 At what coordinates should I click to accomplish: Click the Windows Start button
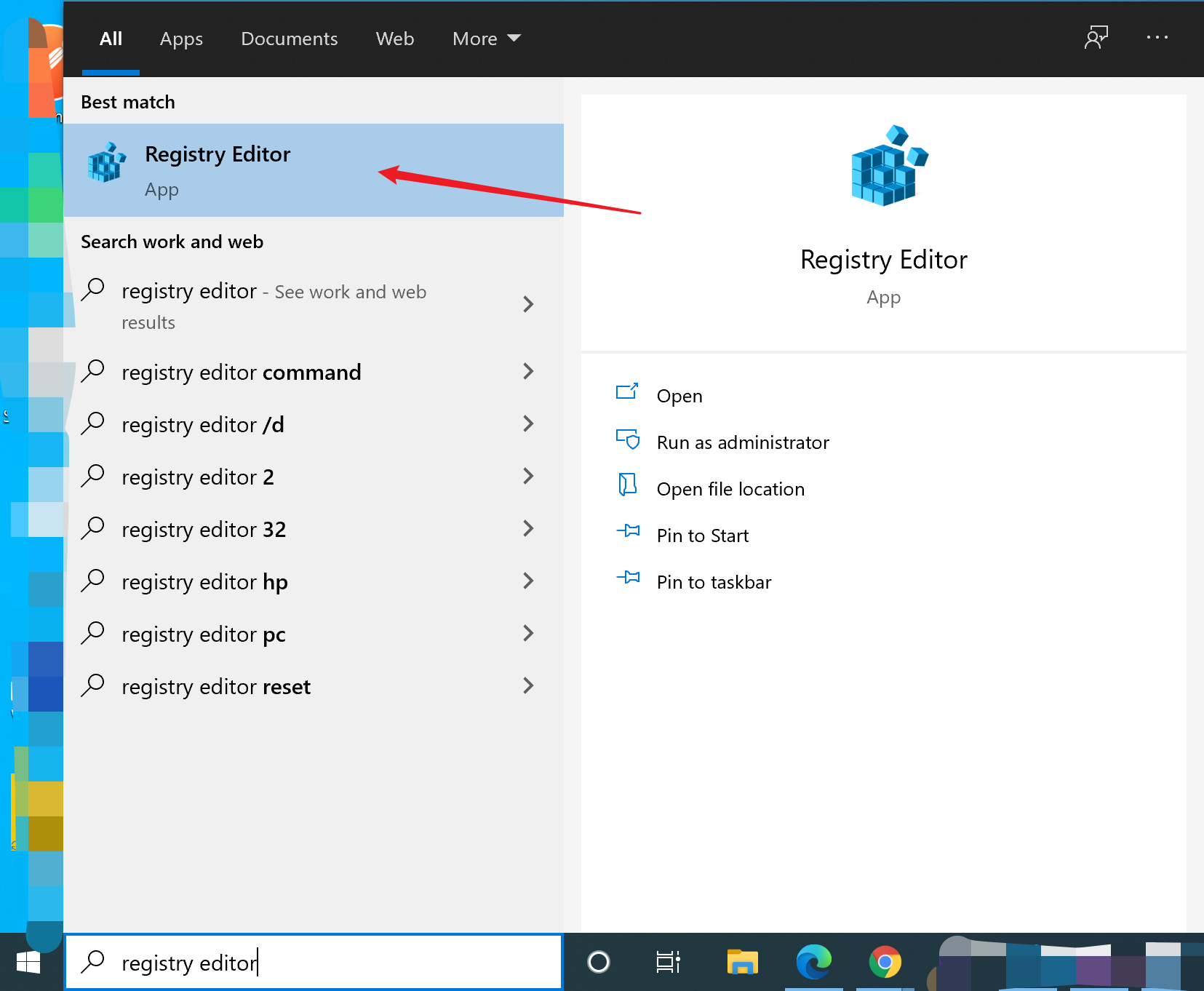(x=29, y=962)
